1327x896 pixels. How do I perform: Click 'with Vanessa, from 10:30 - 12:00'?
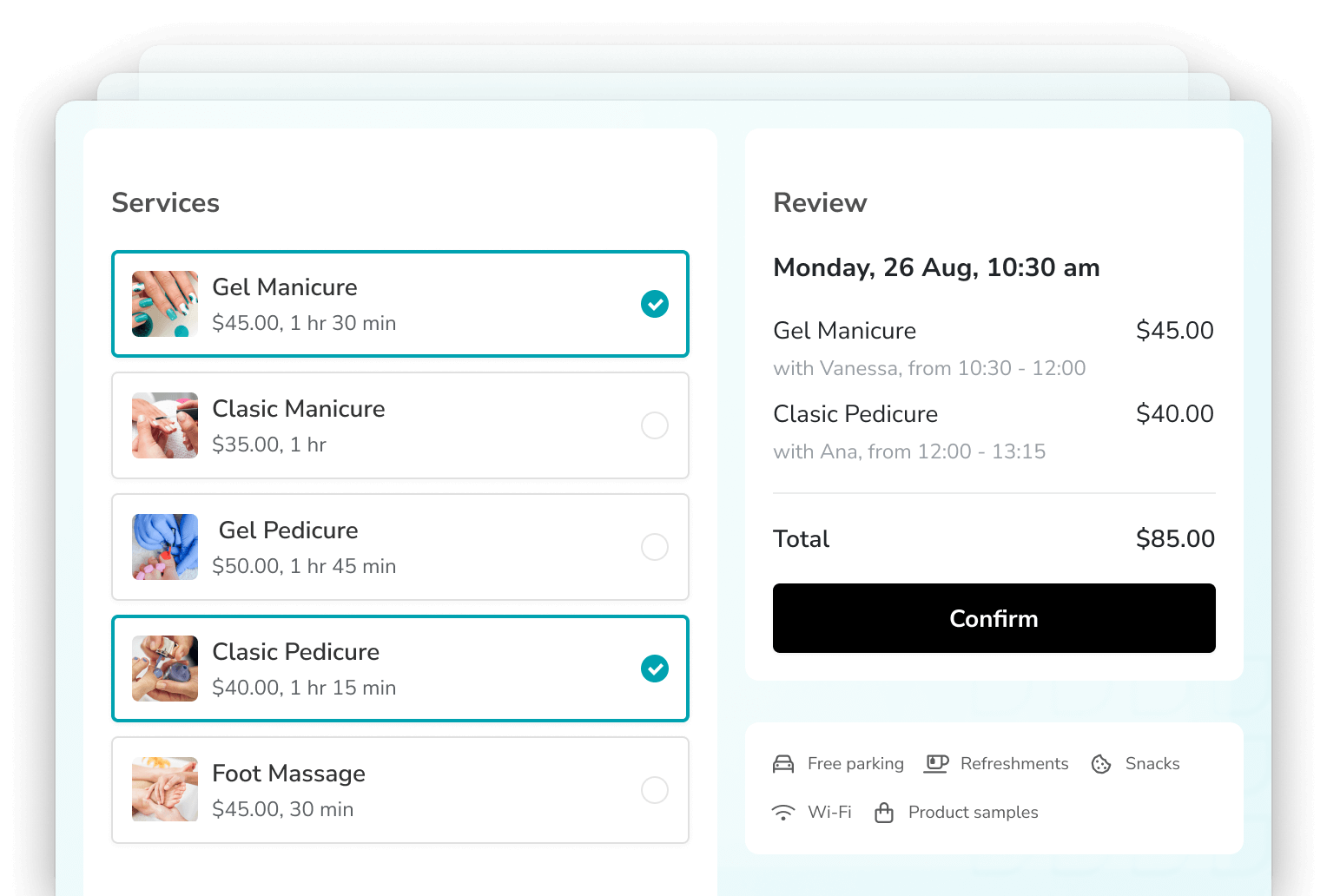[930, 368]
